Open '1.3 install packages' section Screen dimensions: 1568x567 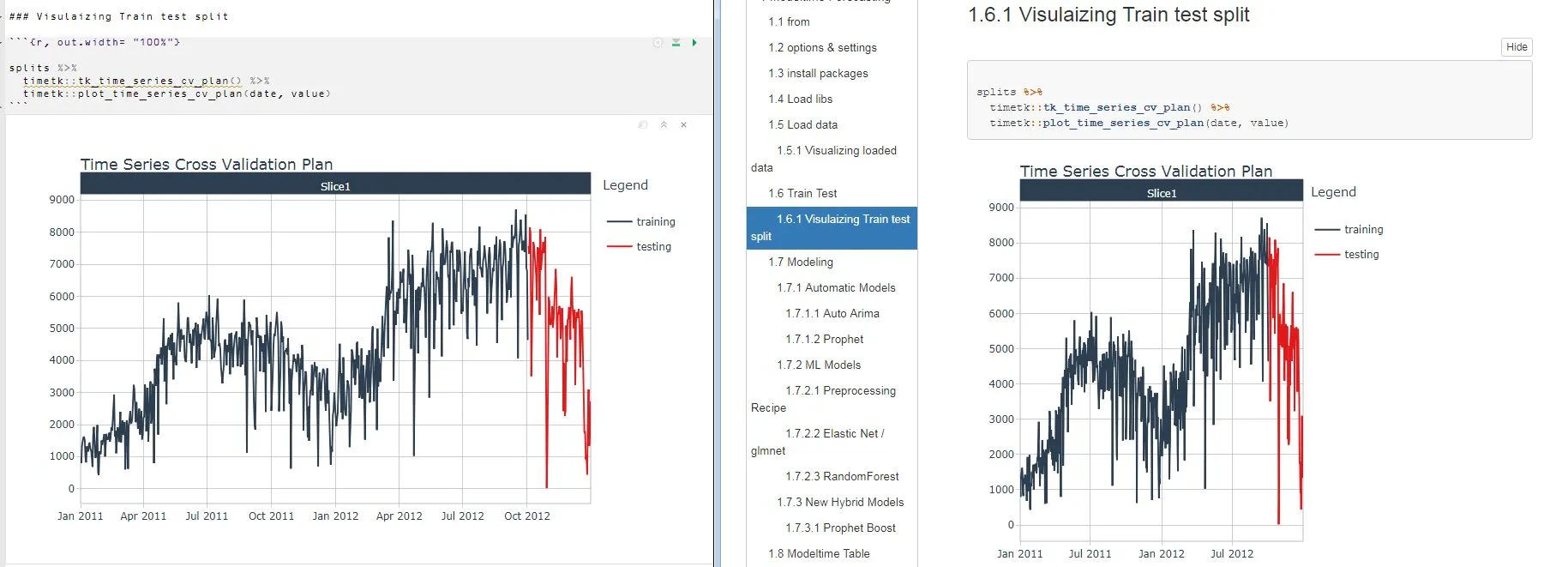click(x=818, y=73)
